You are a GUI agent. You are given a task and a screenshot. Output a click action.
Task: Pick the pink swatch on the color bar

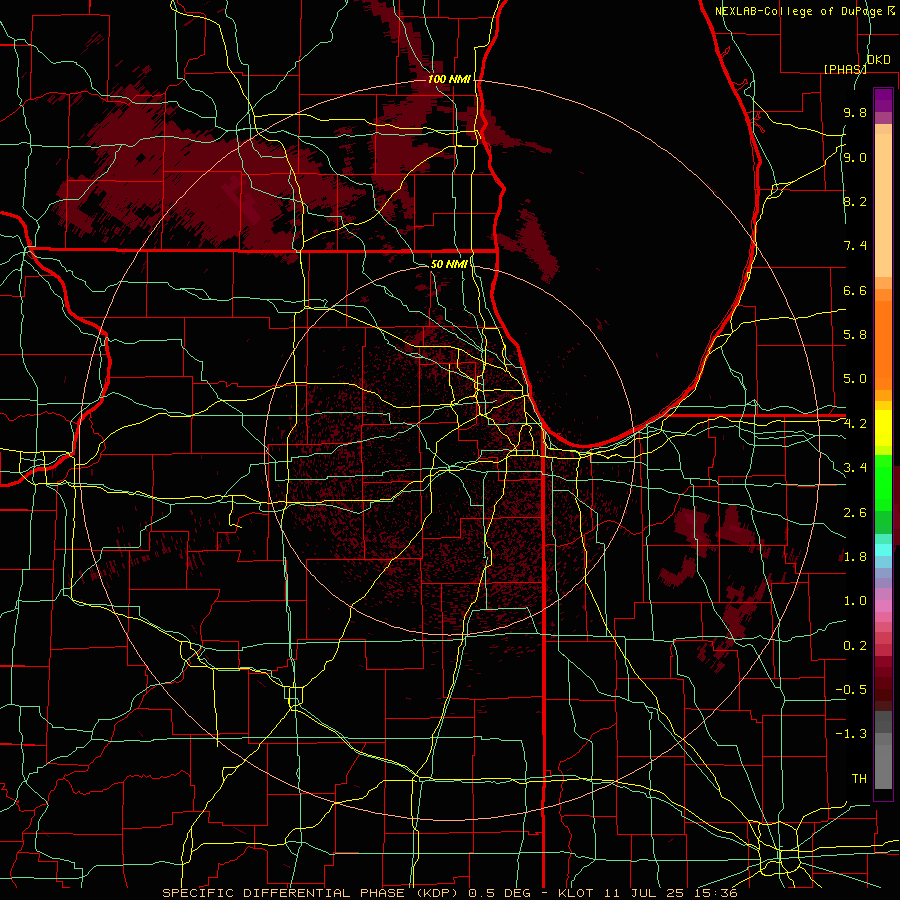point(883,606)
